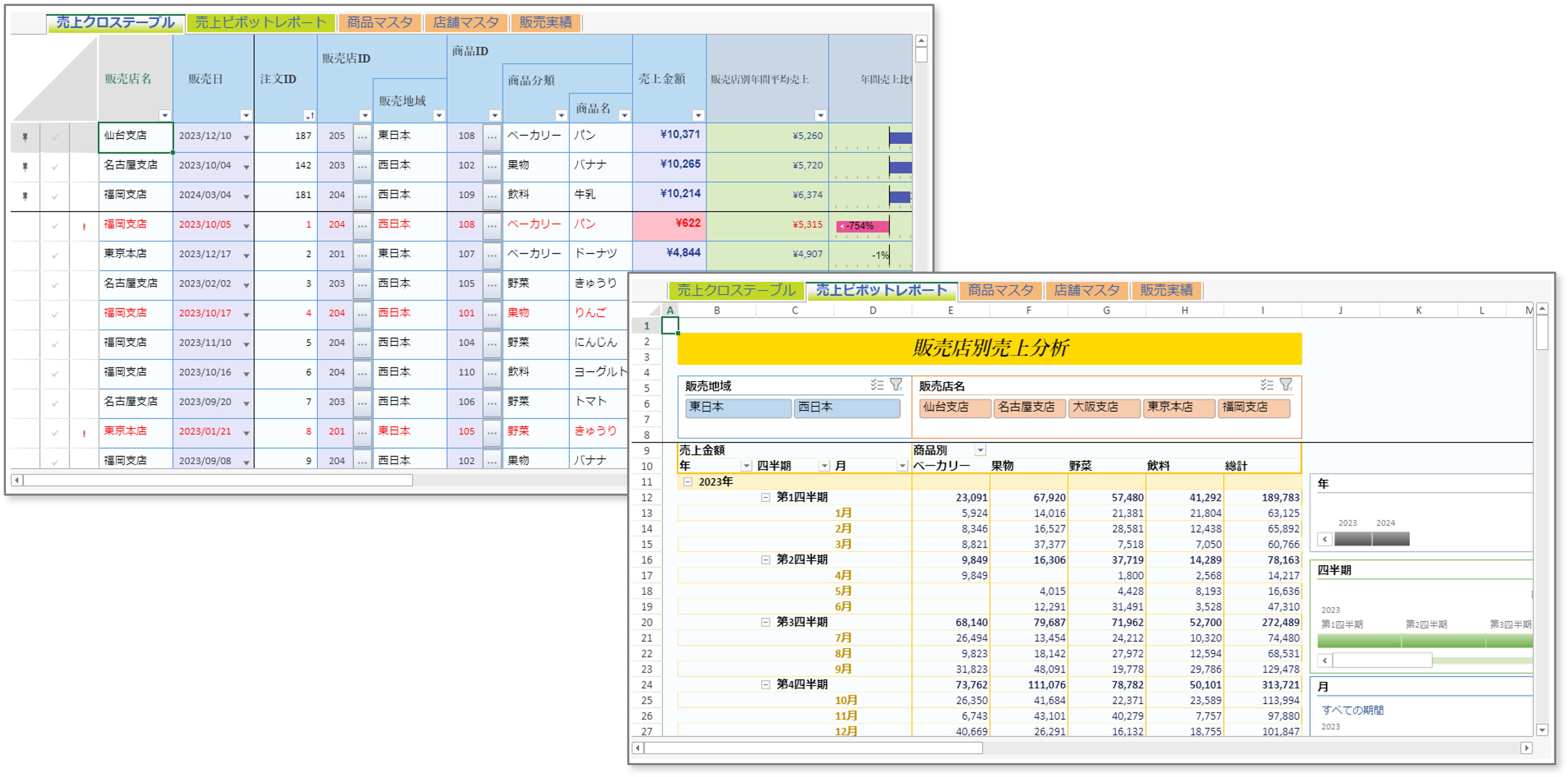Collapse the 第1四半期 pivot group
The height and width of the screenshot is (777, 1568).
(766, 497)
